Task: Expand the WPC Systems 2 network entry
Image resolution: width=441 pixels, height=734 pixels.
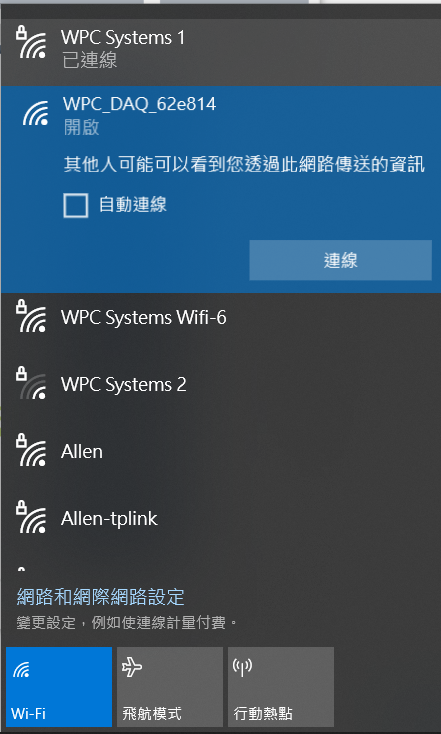Action: [x=220, y=384]
